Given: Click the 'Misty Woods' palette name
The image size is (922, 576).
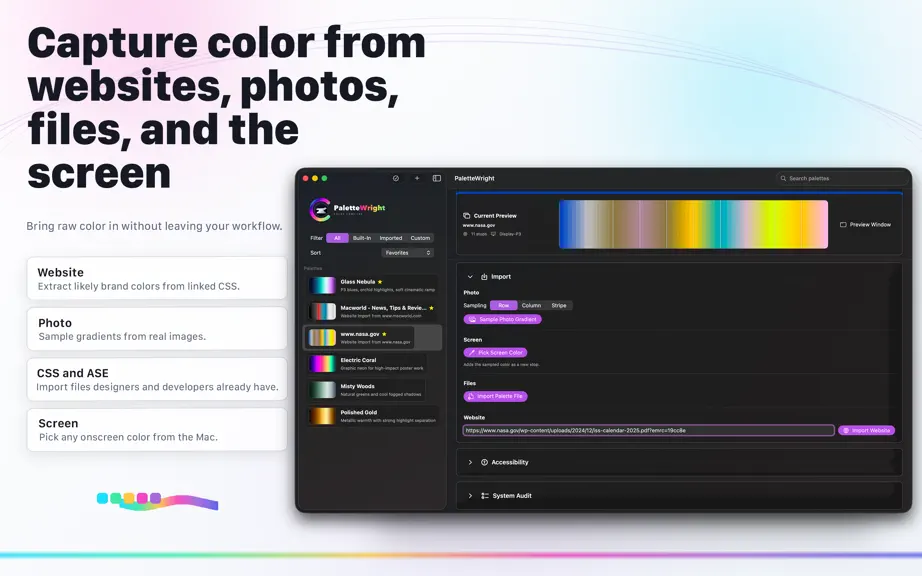Looking at the screenshot, I should (358, 386).
